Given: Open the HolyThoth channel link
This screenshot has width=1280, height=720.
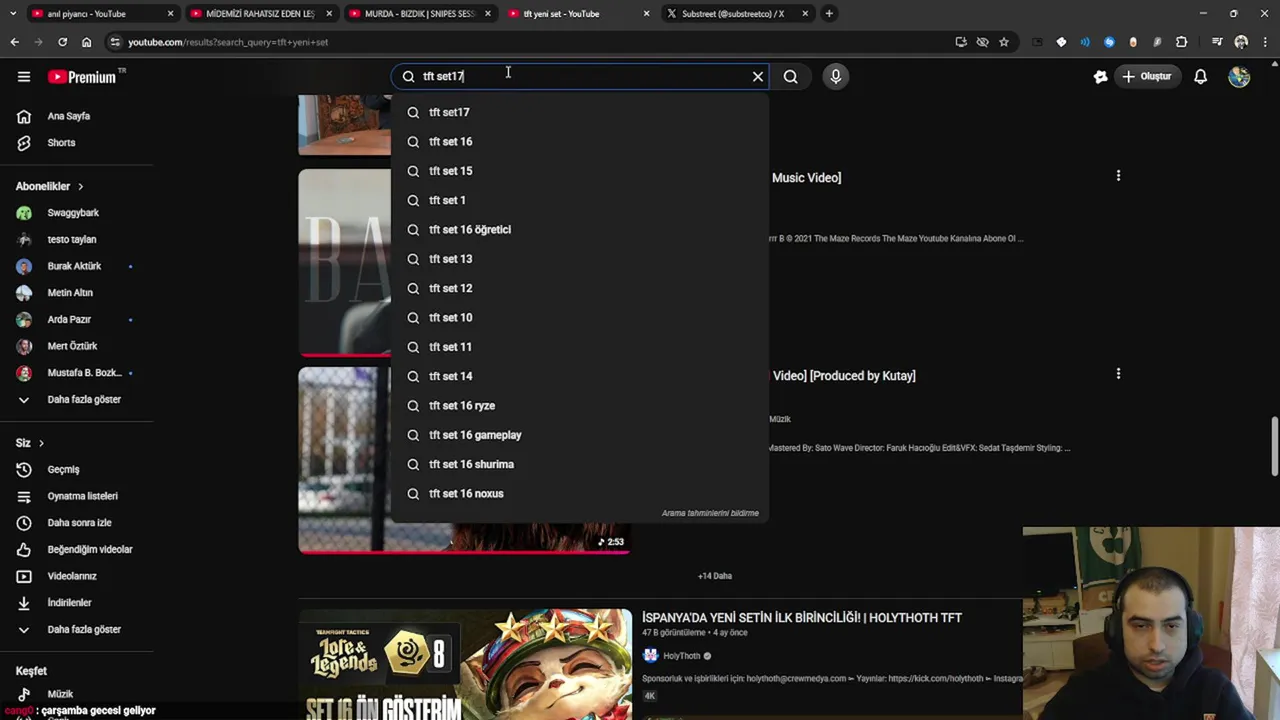Looking at the screenshot, I should pyautogui.click(x=681, y=656).
